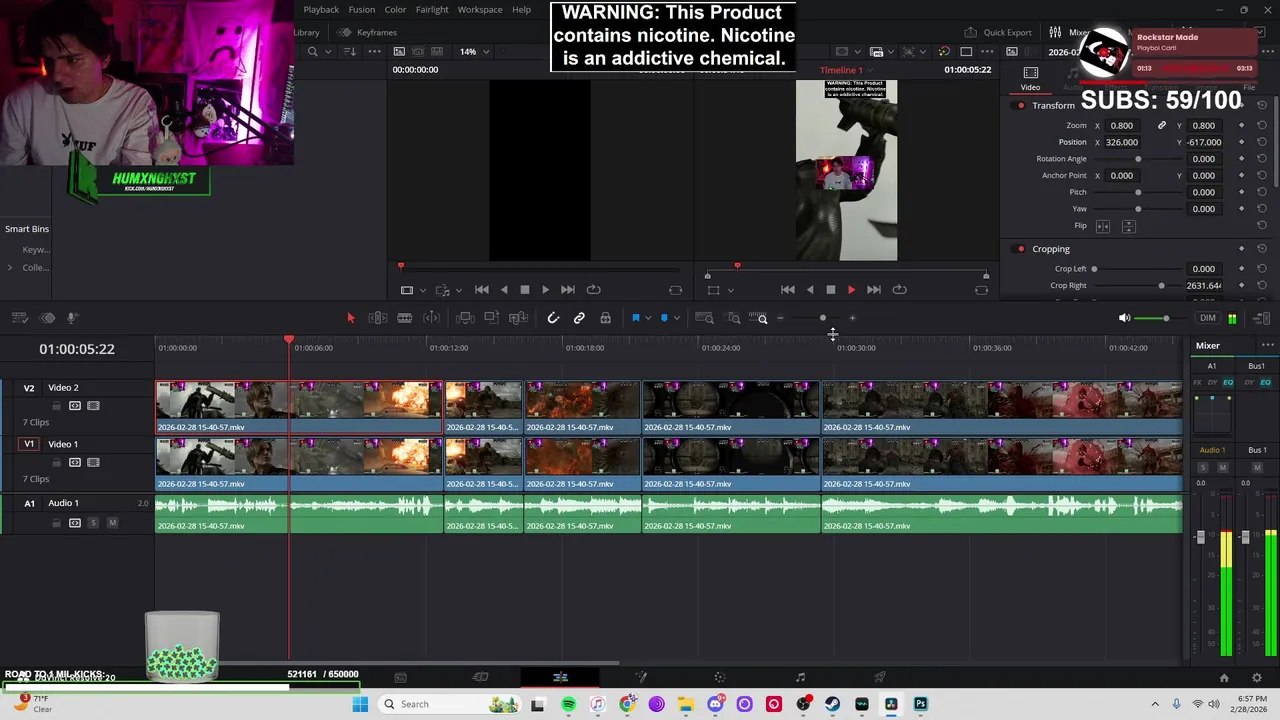Open the Fairlight menu
This screenshot has height=720, width=1280.
(432, 10)
